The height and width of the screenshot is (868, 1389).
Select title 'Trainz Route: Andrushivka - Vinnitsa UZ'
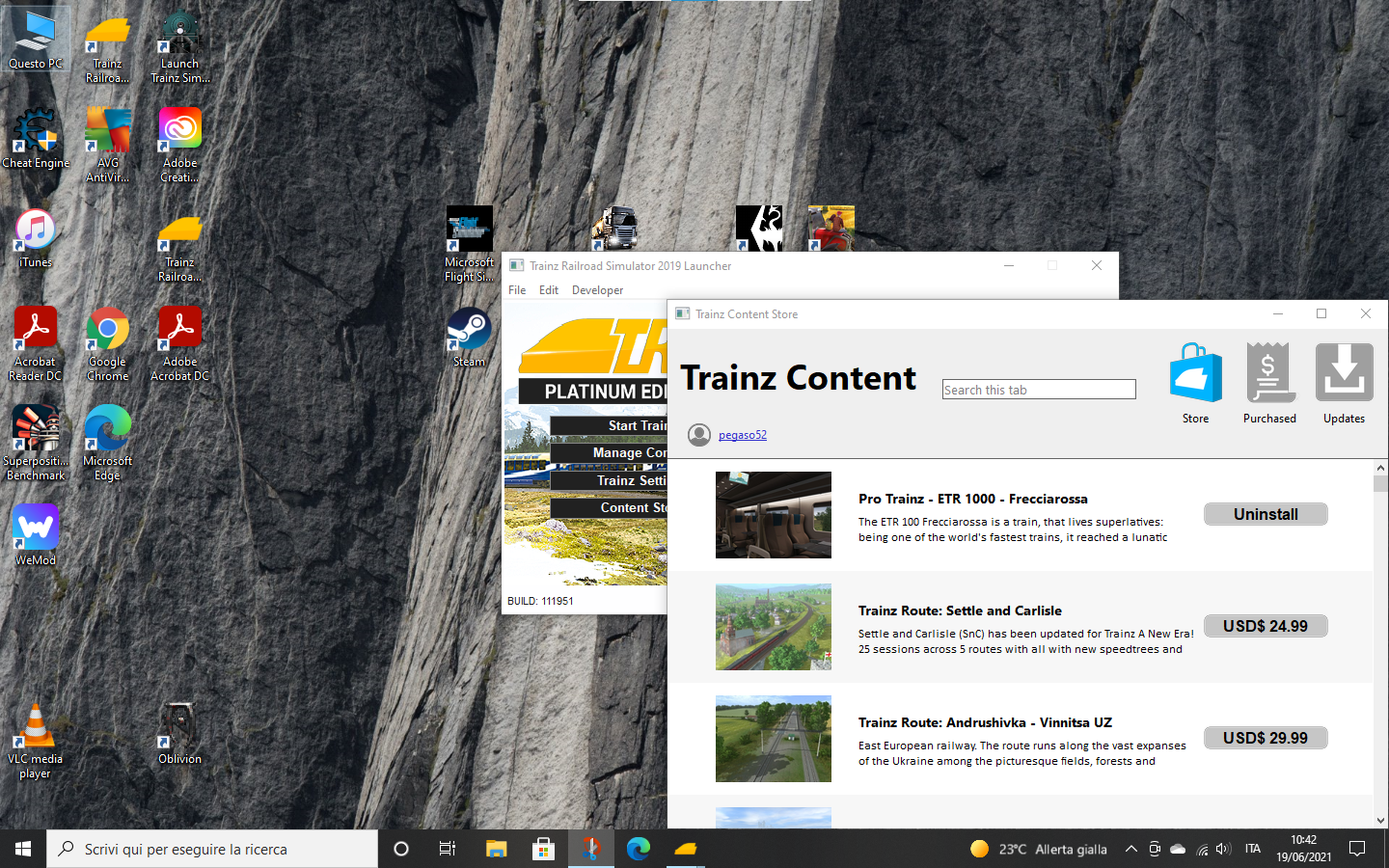(x=985, y=722)
